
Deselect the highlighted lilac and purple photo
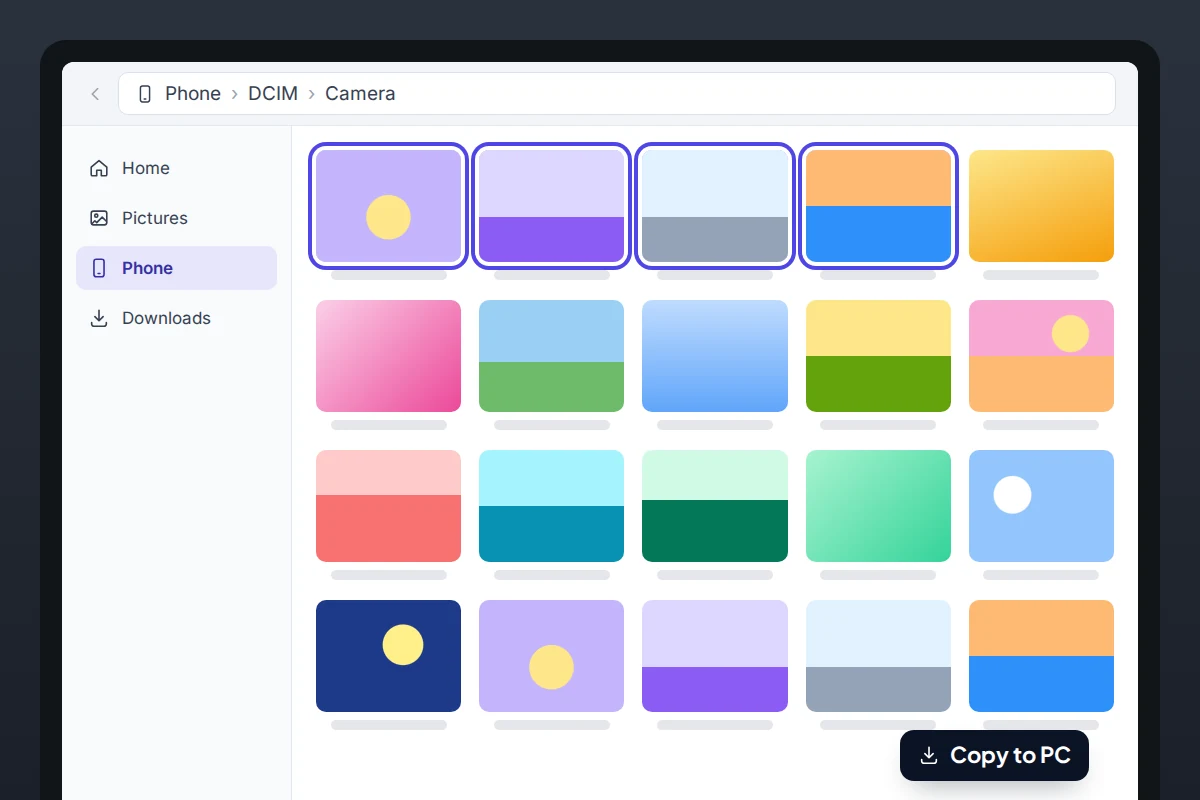[551, 206]
